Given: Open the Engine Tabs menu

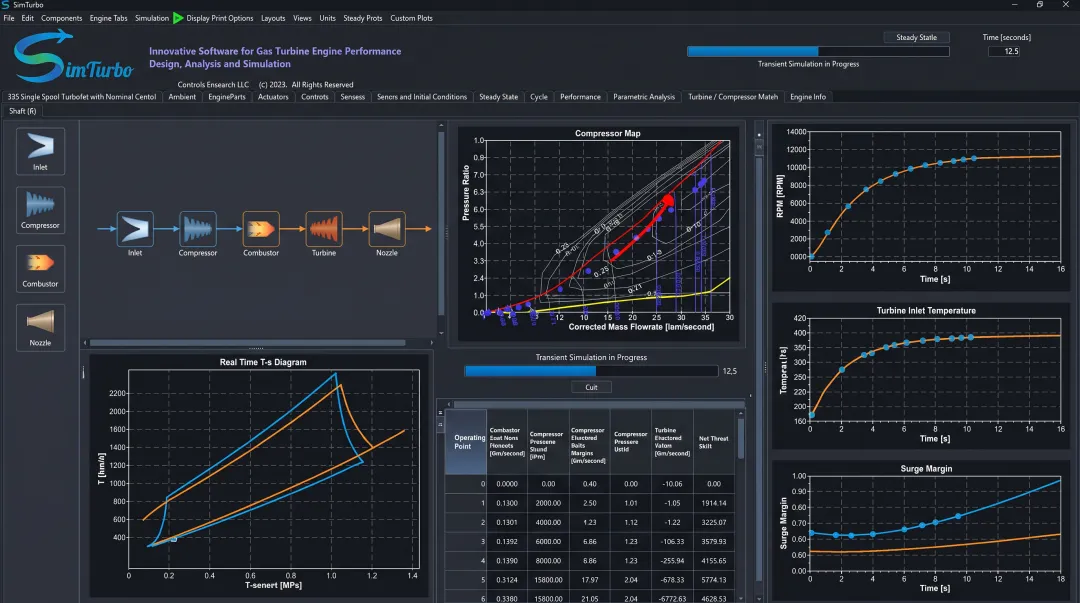Looking at the screenshot, I should pos(108,18).
